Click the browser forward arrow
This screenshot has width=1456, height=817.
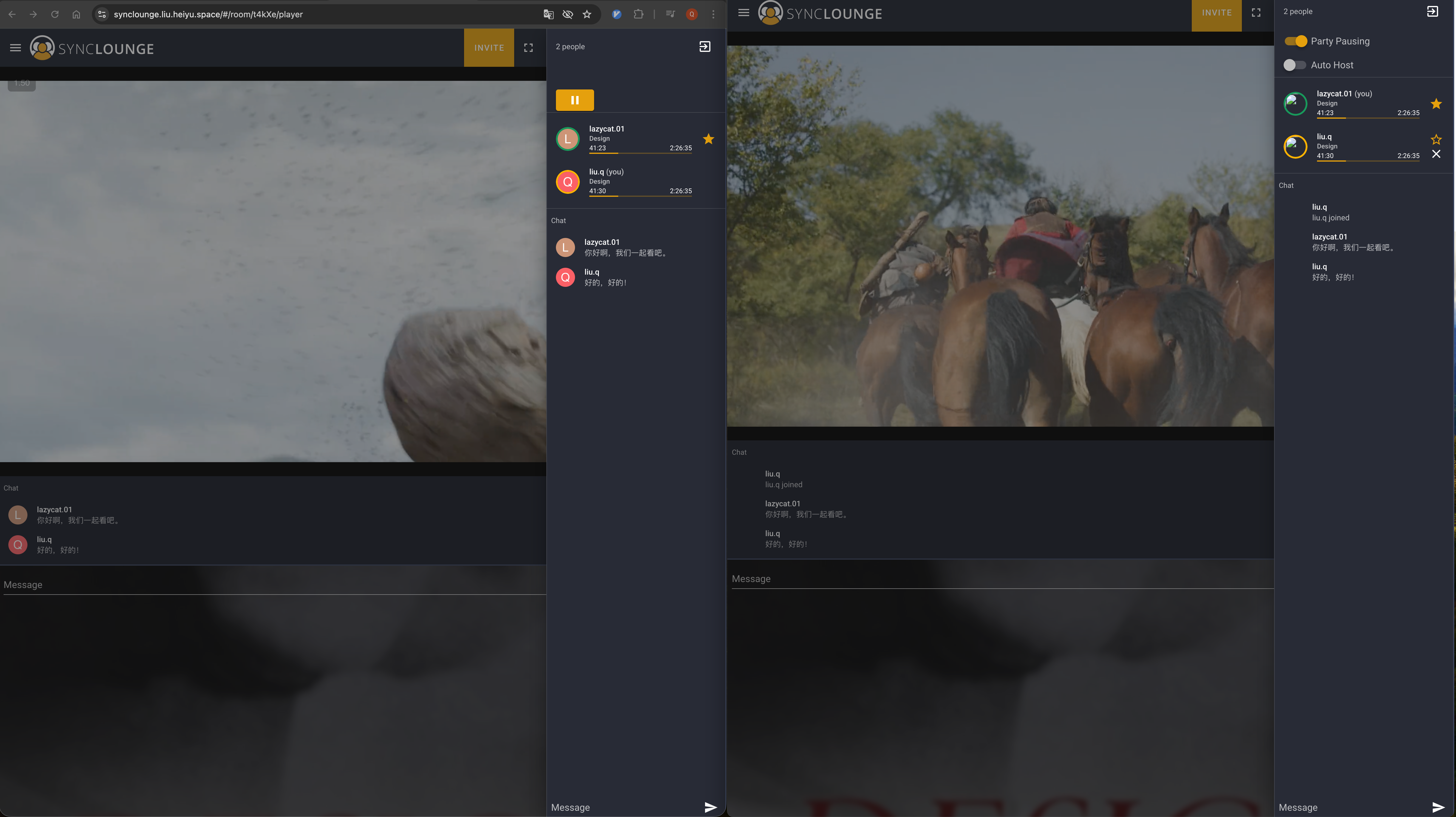click(x=33, y=14)
